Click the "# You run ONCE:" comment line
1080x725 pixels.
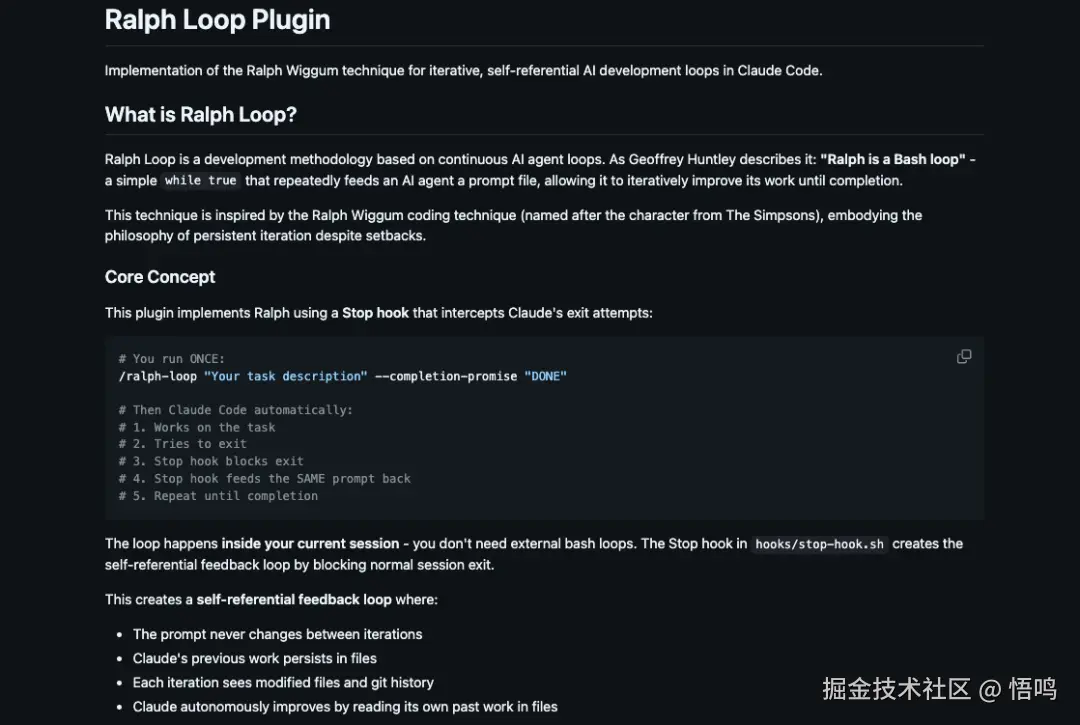(172, 359)
